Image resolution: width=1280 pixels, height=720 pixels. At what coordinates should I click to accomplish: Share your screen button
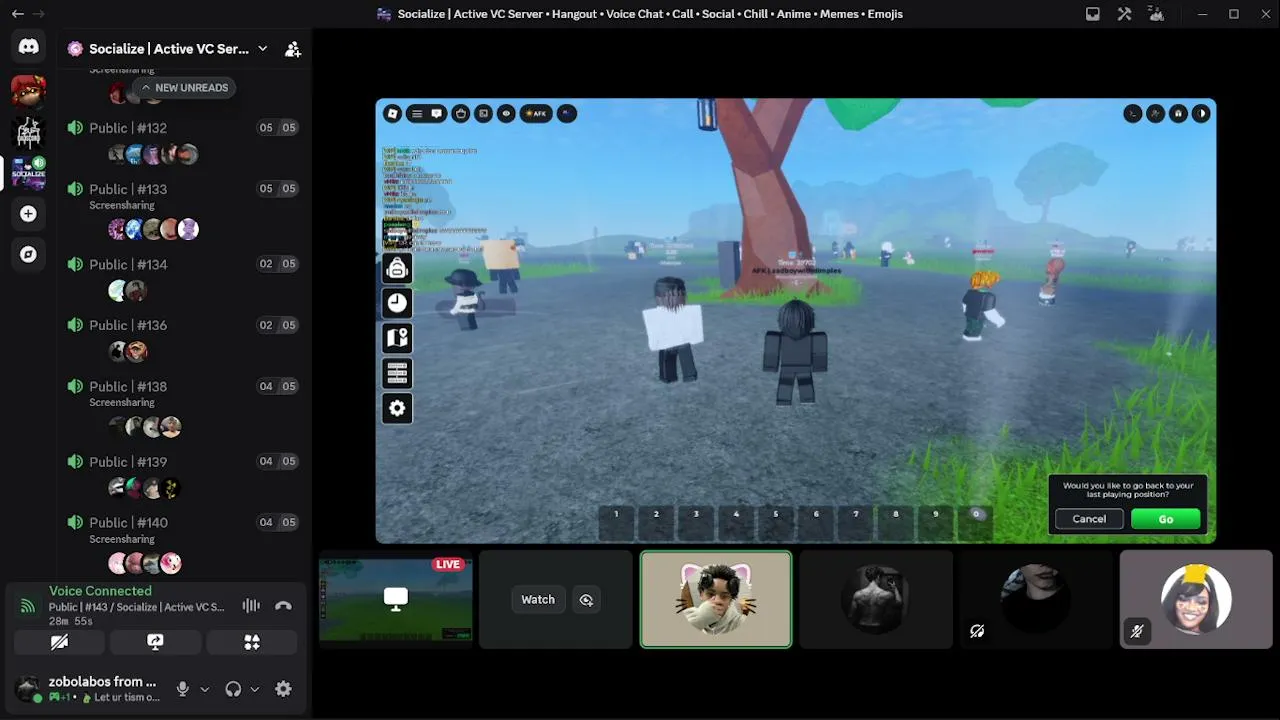pos(155,642)
